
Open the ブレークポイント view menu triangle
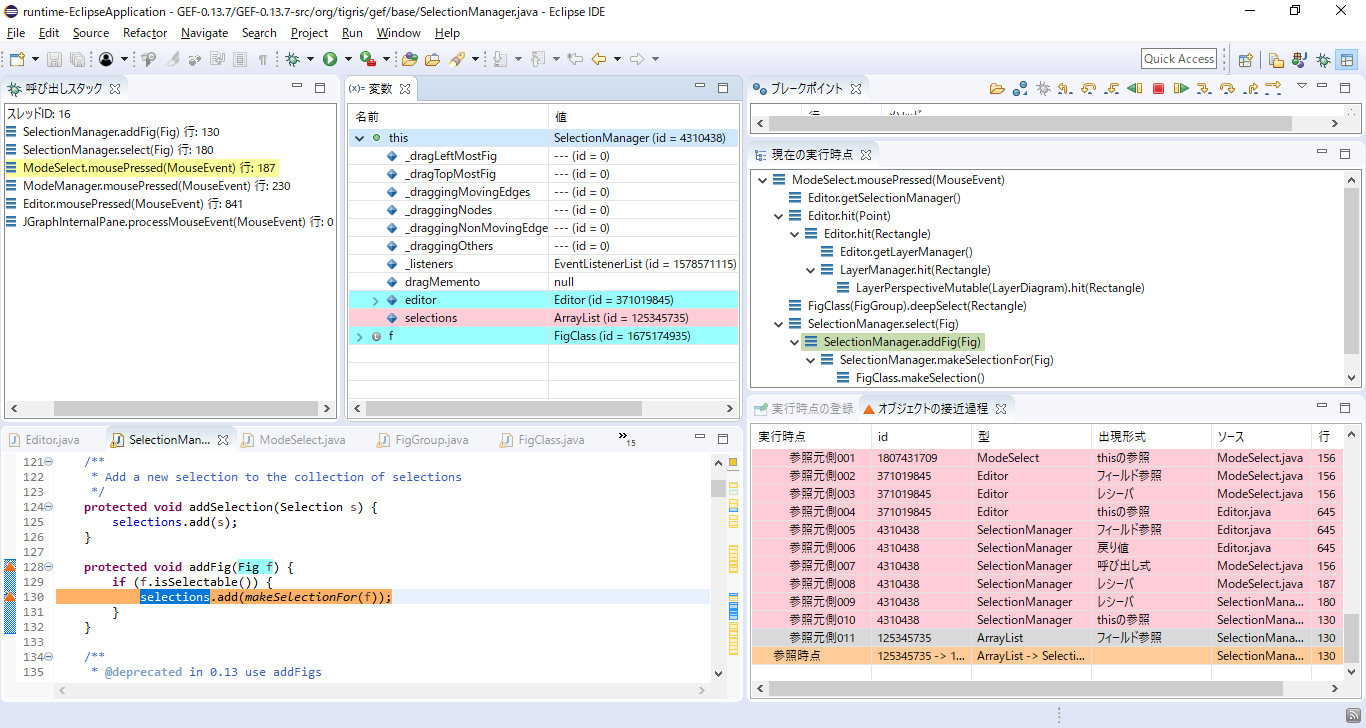(1302, 86)
